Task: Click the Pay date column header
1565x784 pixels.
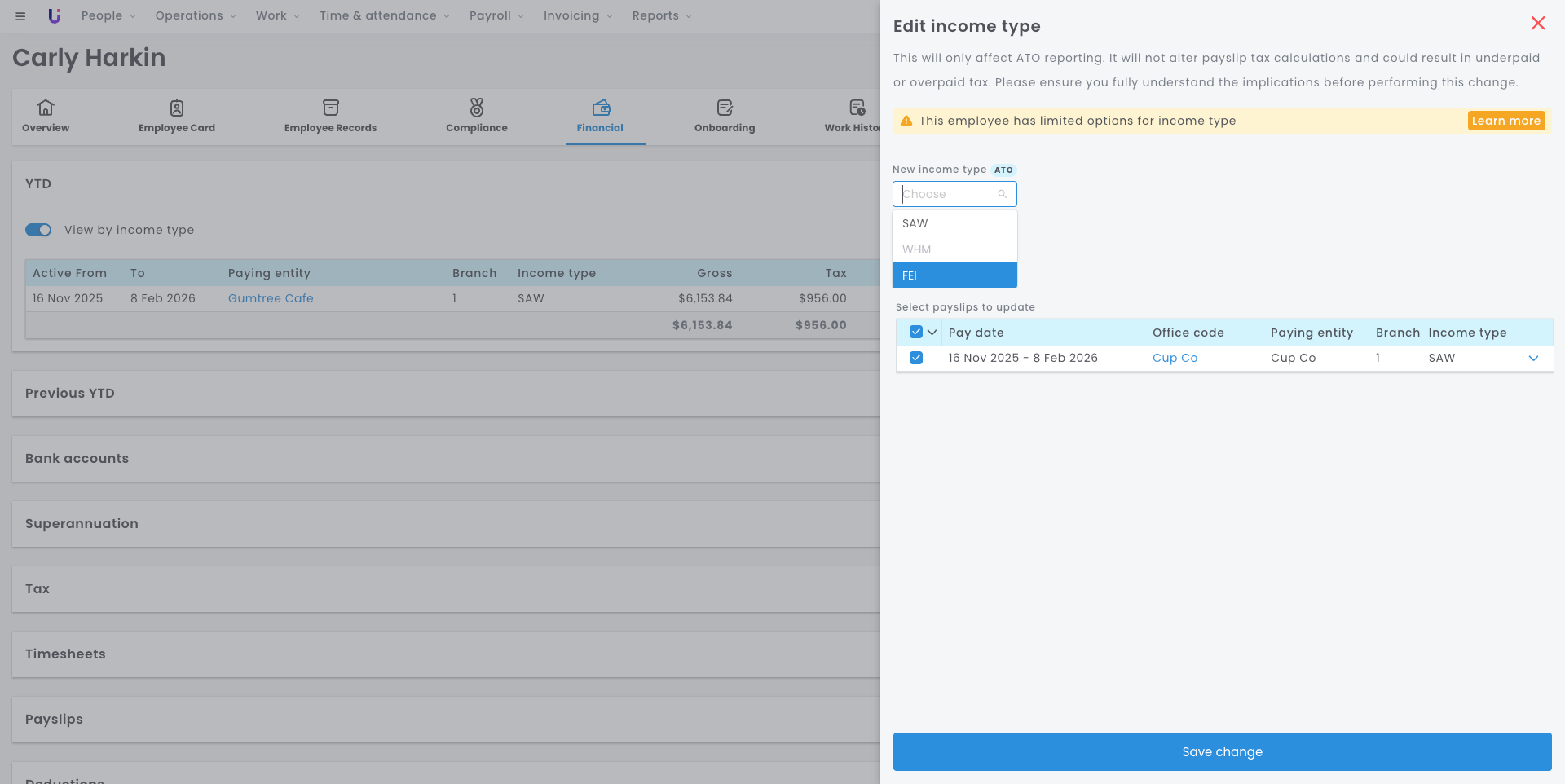Action: pyautogui.click(x=976, y=333)
